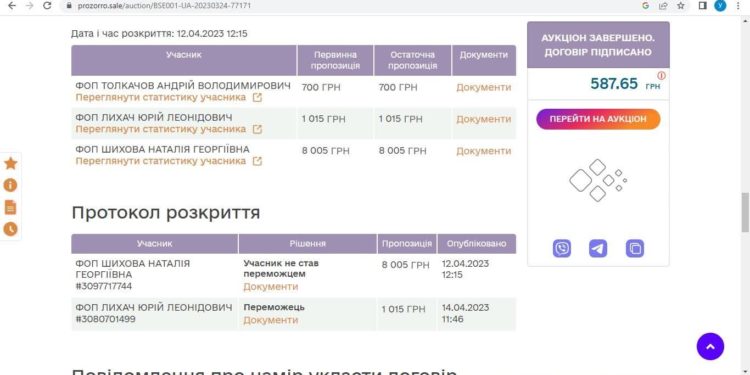
Task: Click the address bar URL prozorro.sale
Action: [x=164, y=6]
